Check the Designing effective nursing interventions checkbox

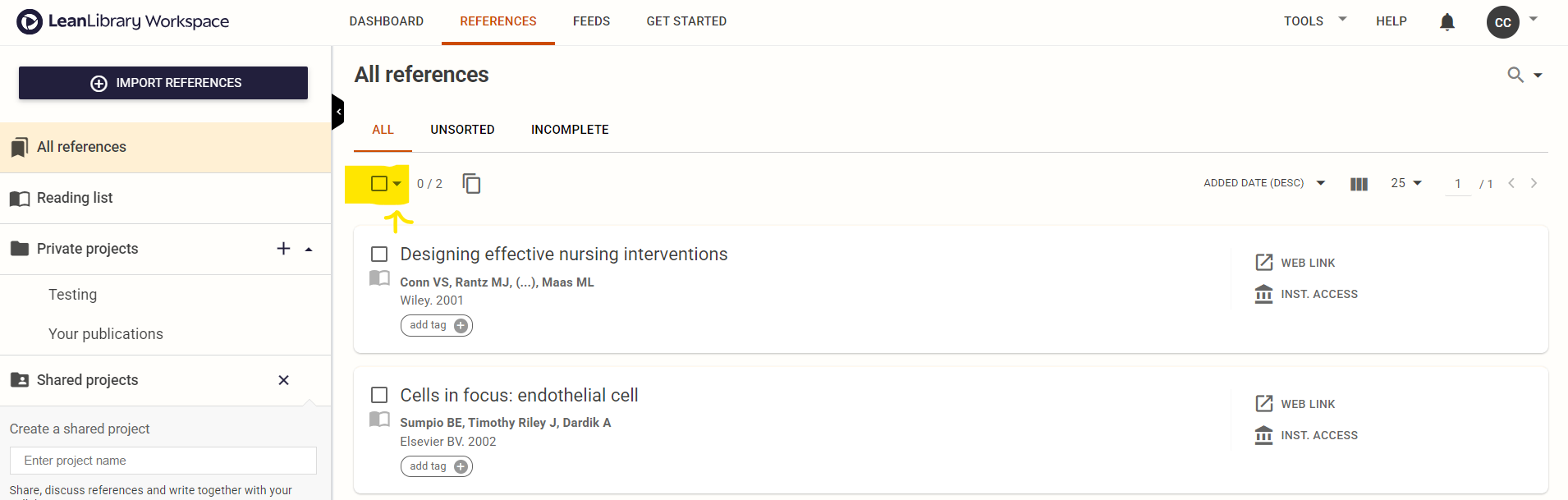pos(379,254)
